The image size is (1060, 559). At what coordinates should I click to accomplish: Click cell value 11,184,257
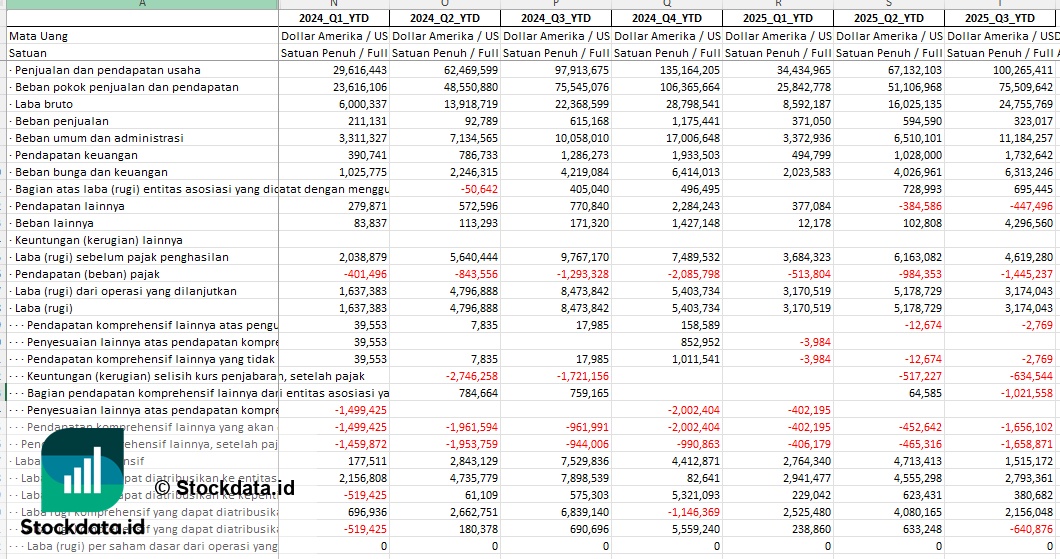1025,138
